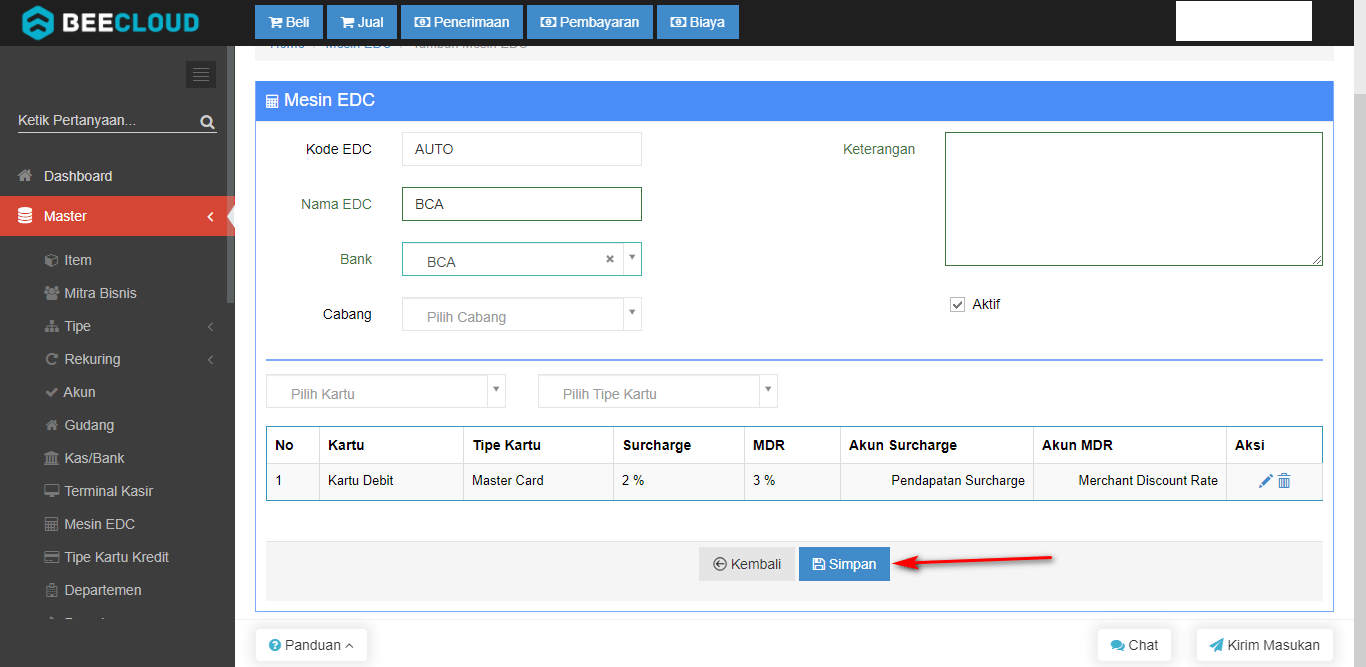Open the Pilih Kartu dropdown
The height and width of the screenshot is (667, 1366).
(386, 391)
